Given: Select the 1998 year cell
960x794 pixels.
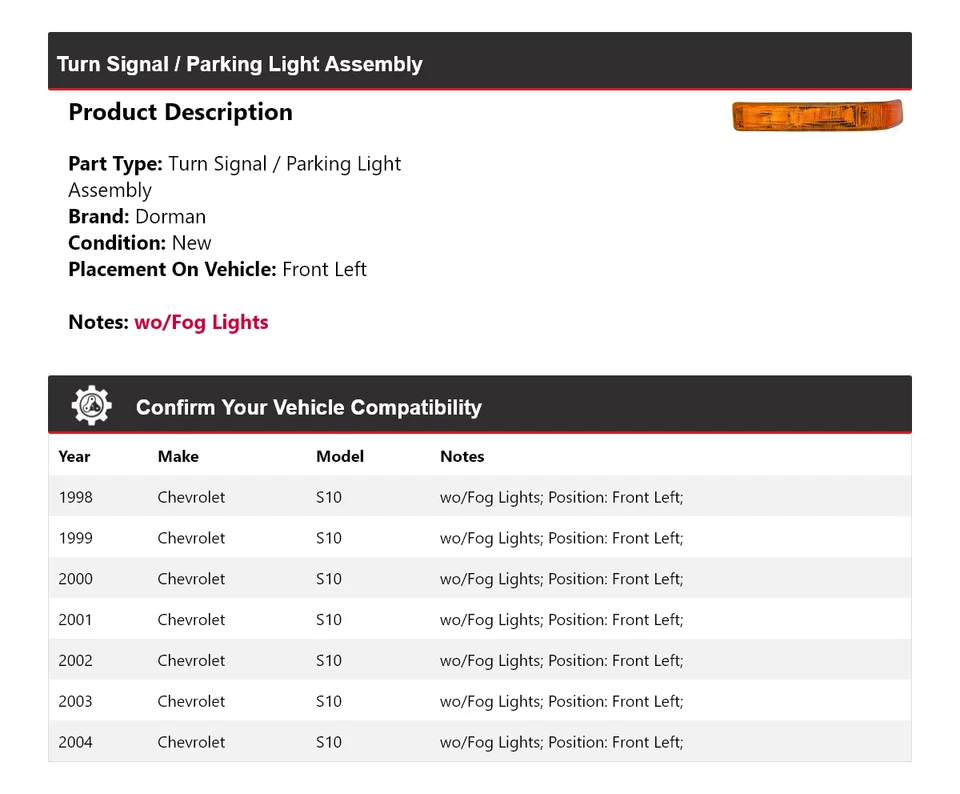Looking at the screenshot, I should 75,497.
